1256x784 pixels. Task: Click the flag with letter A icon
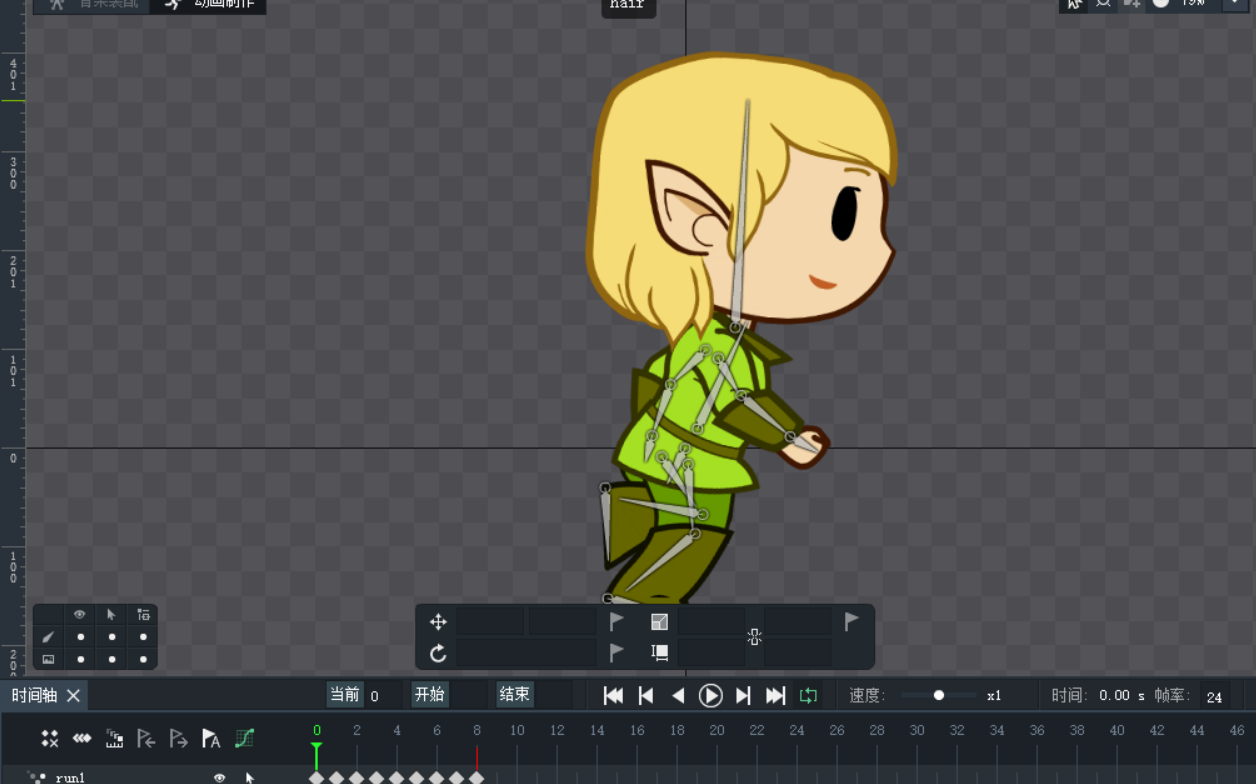point(211,739)
